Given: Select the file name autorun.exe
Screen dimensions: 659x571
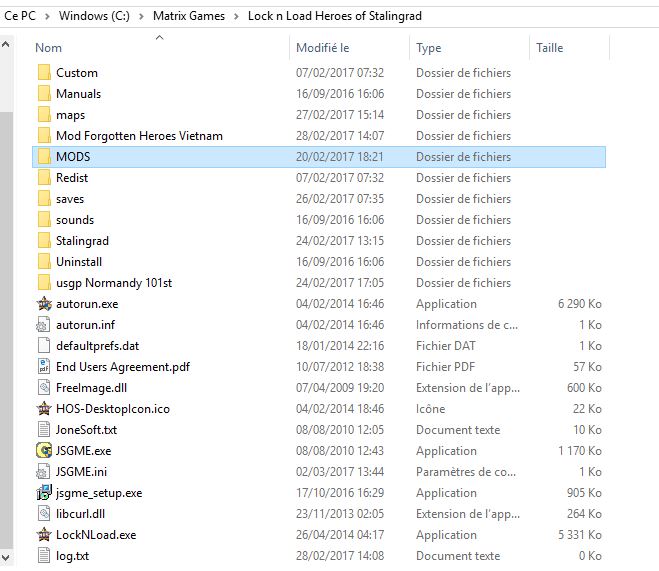Looking at the screenshot, I should pos(87,304).
